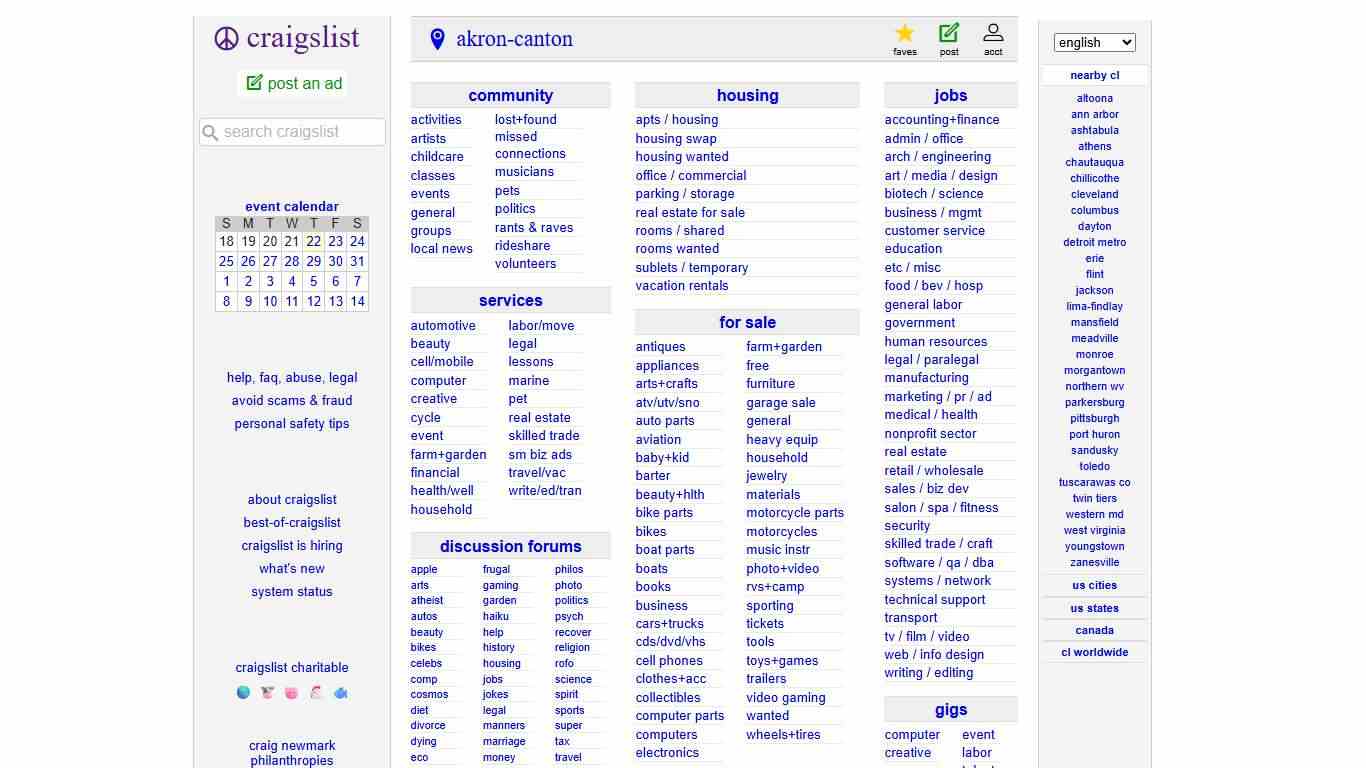The width and height of the screenshot is (1366, 768).
Task: Open faves using the star icon
Action: [x=905, y=32]
